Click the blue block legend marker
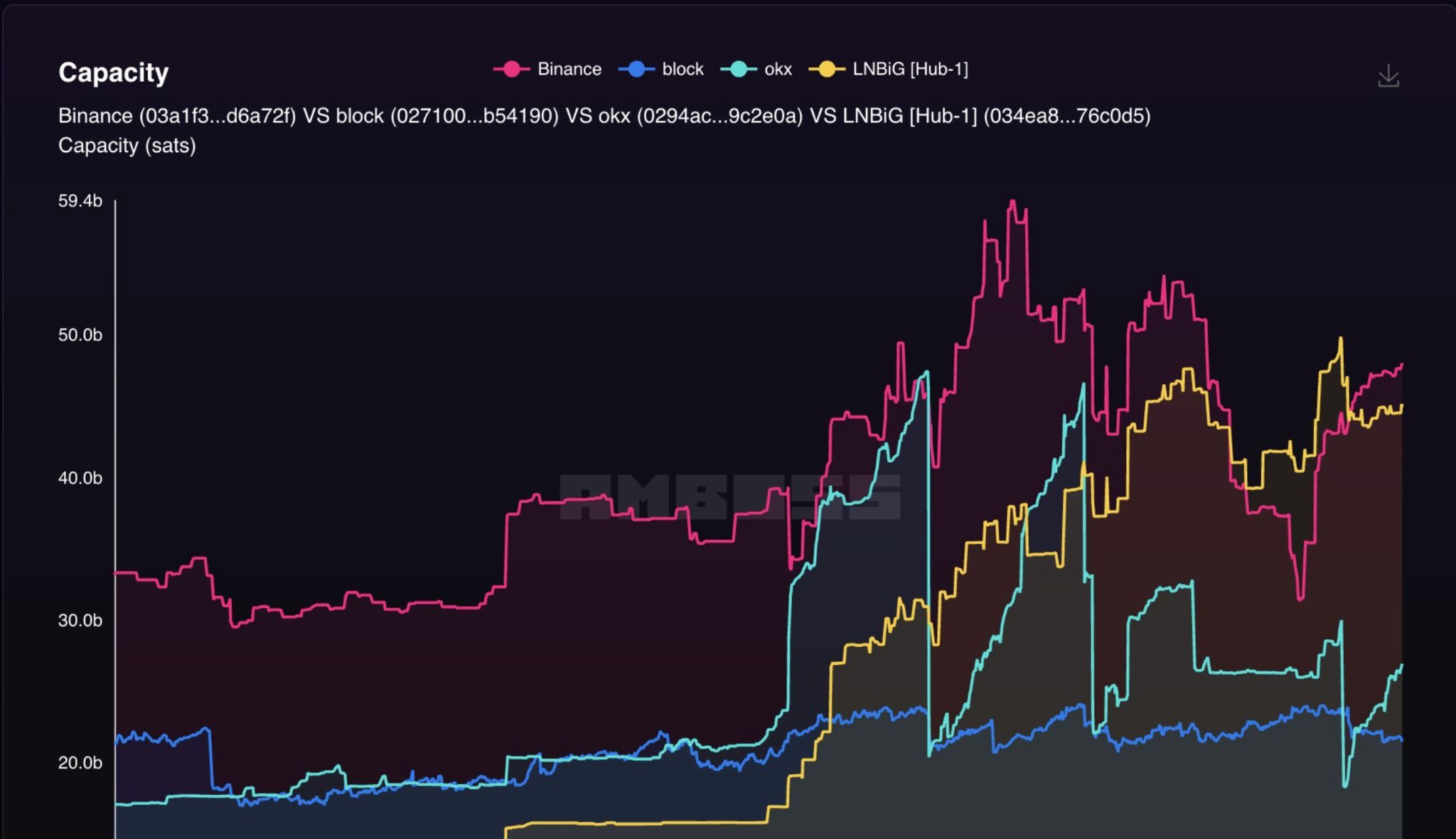This screenshot has height=839, width=1456. pyautogui.click(x=636, y=69)
